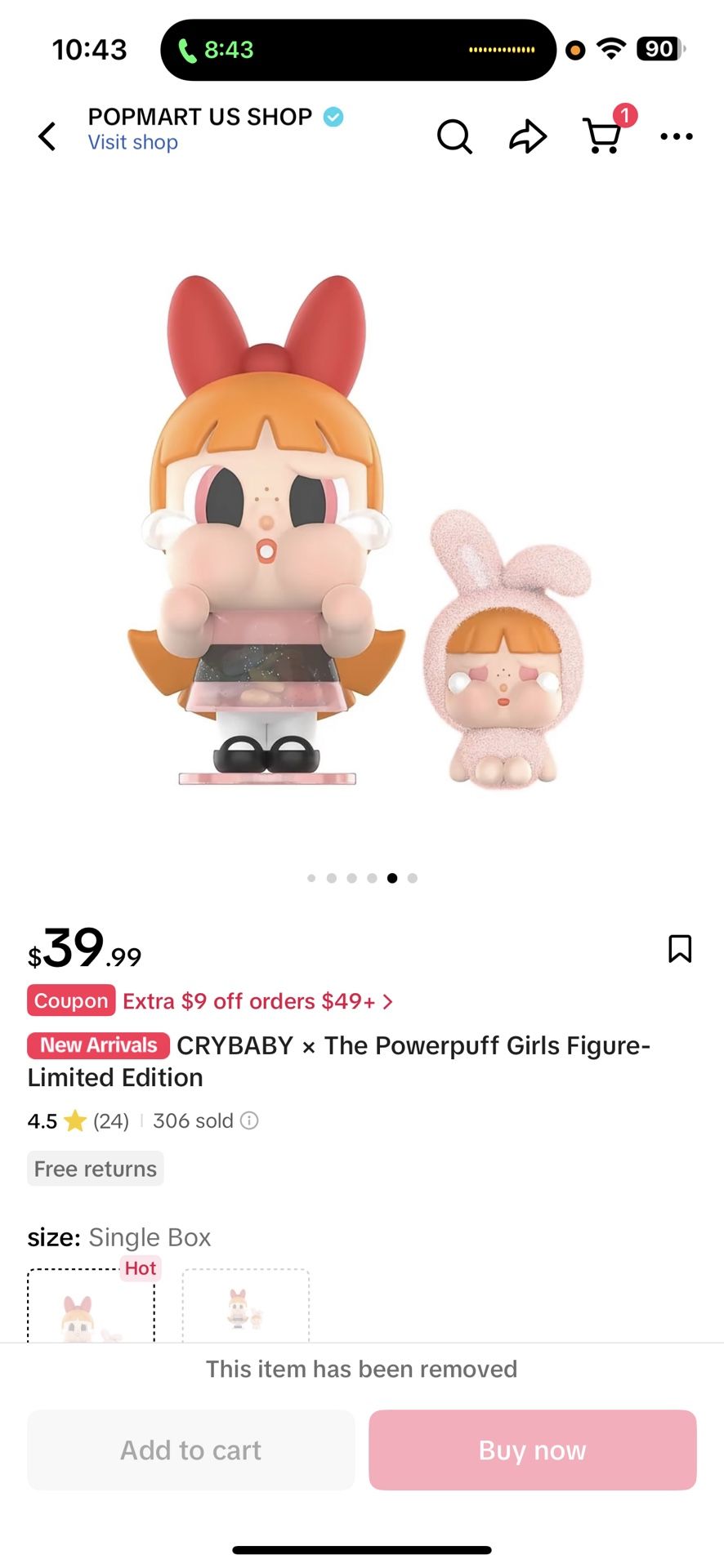Screen dimensions: 724x1568
Task: Click the Visit shop link
Action: 133,142
